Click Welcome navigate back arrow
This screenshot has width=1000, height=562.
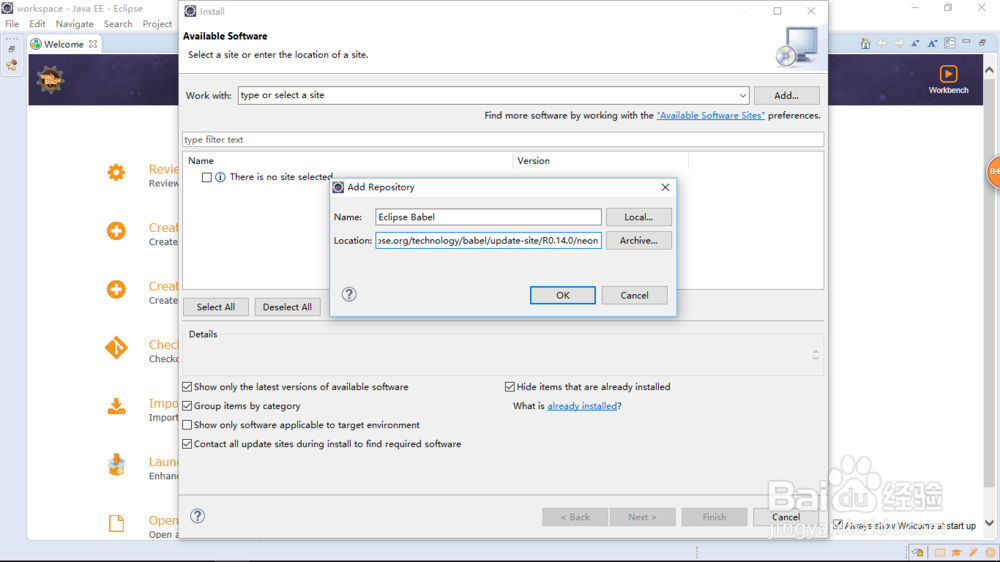(882, 43)
